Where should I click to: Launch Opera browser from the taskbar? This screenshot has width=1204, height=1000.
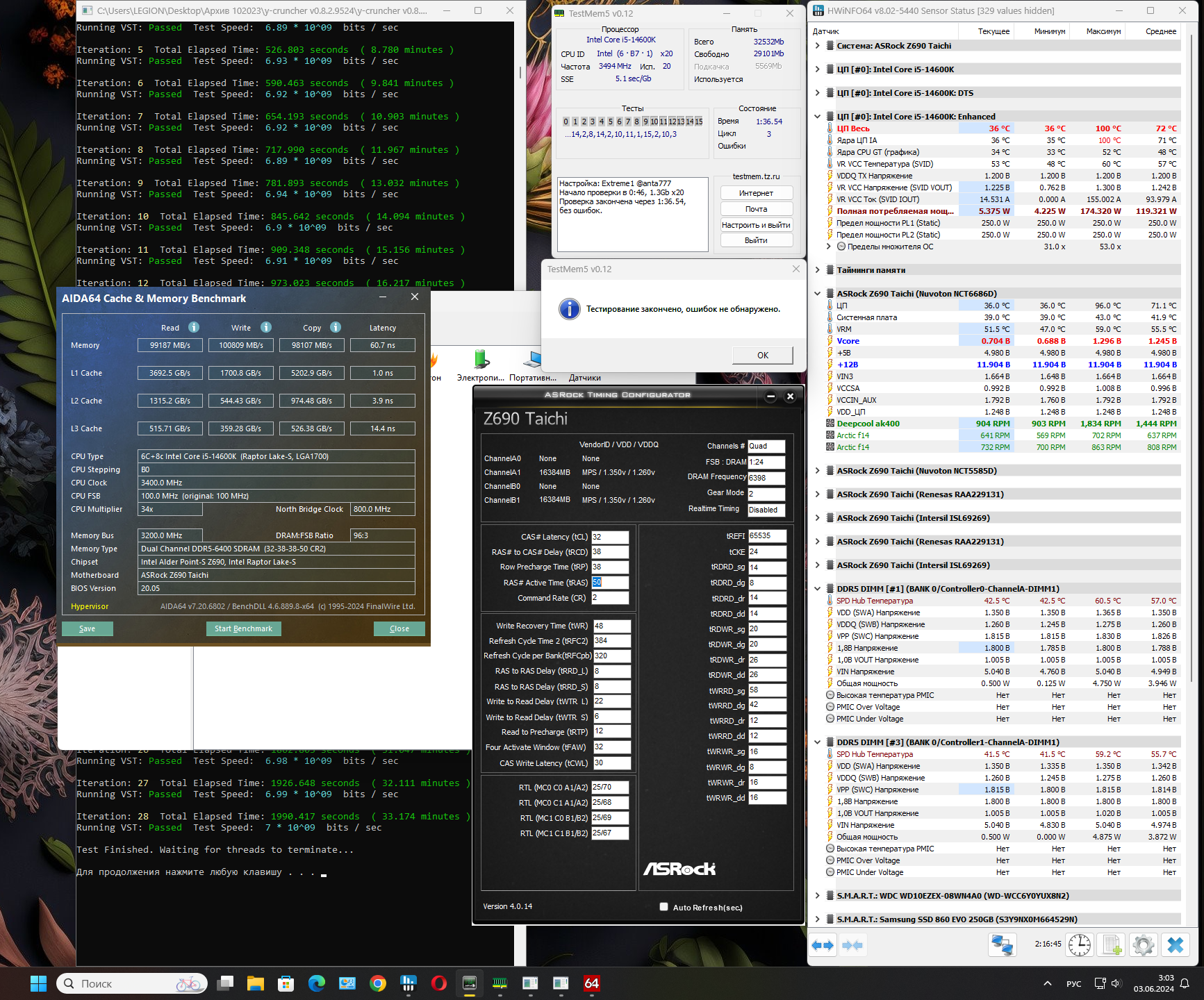tap(439, 983)
